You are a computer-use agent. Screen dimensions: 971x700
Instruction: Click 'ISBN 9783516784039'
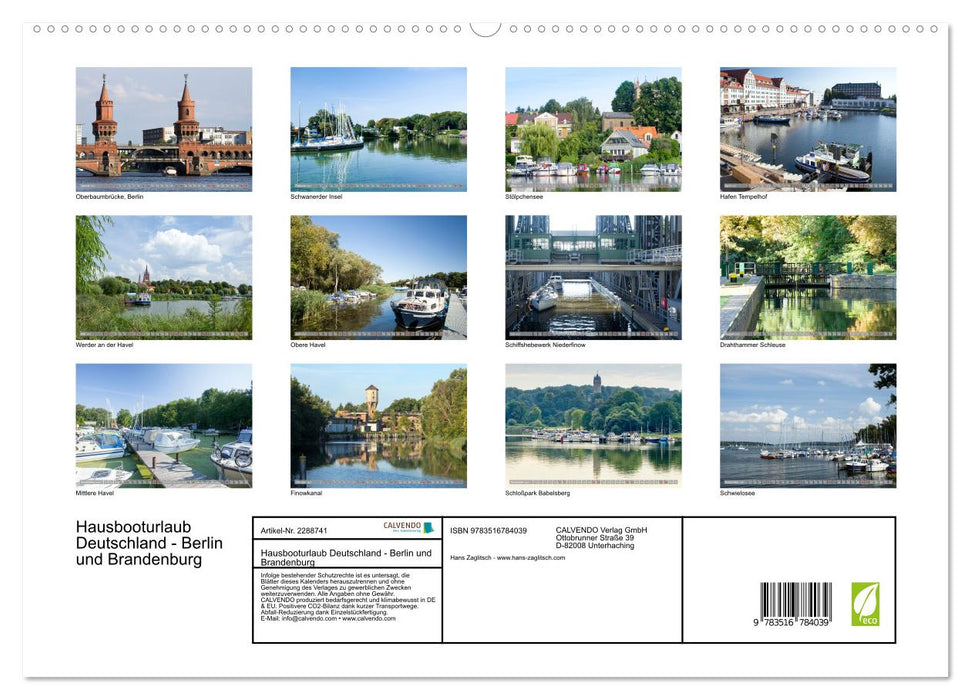click(489, 531)
